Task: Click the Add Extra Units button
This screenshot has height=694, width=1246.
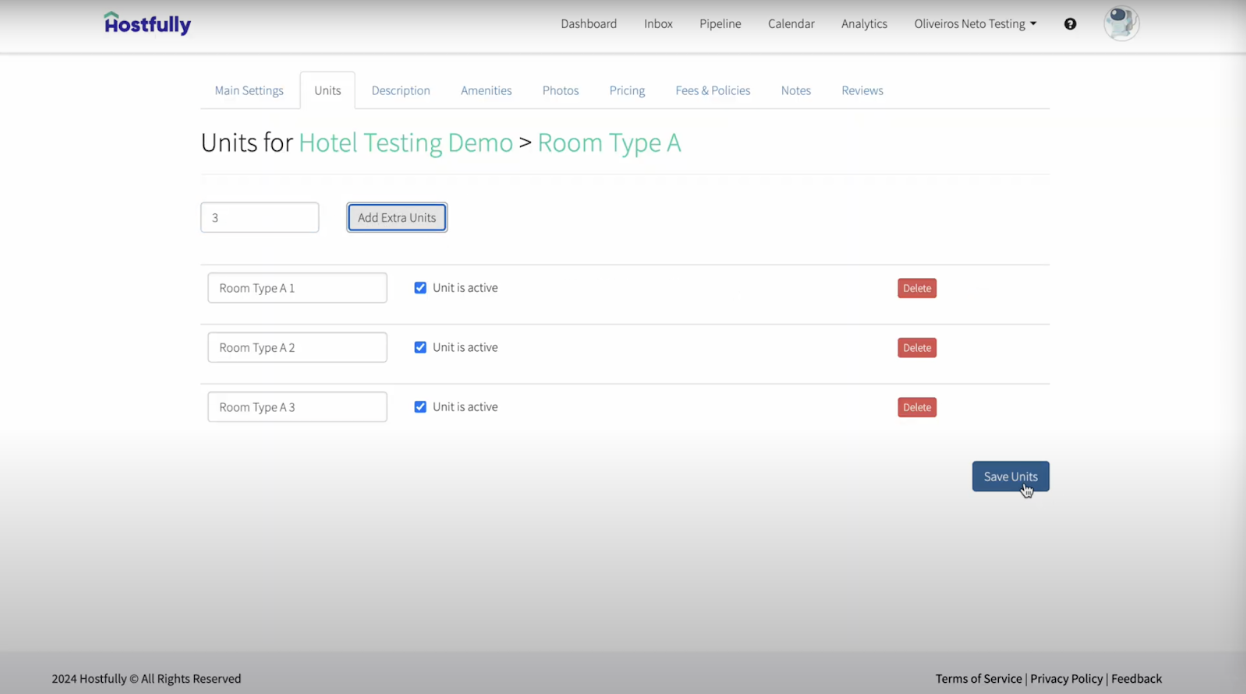Action: [397, 217]
